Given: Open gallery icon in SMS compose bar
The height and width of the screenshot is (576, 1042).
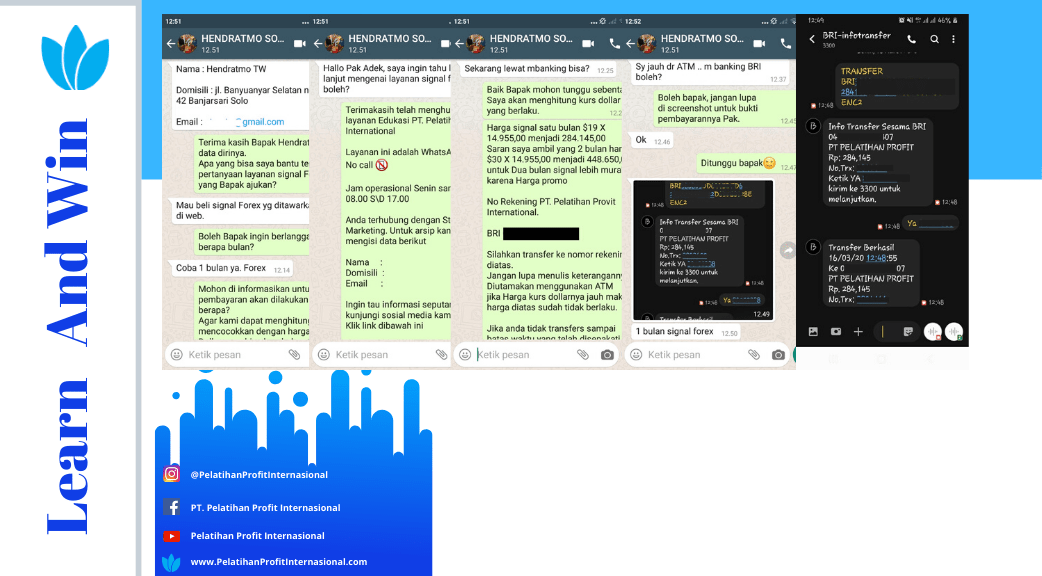Looking at the screenshot, I should (813, 332).
